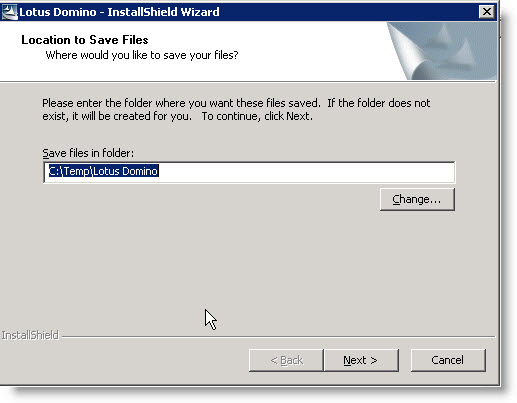Proceed with the Next > button
This screenshot has width=517, height=403.
[x=361, y=360]
